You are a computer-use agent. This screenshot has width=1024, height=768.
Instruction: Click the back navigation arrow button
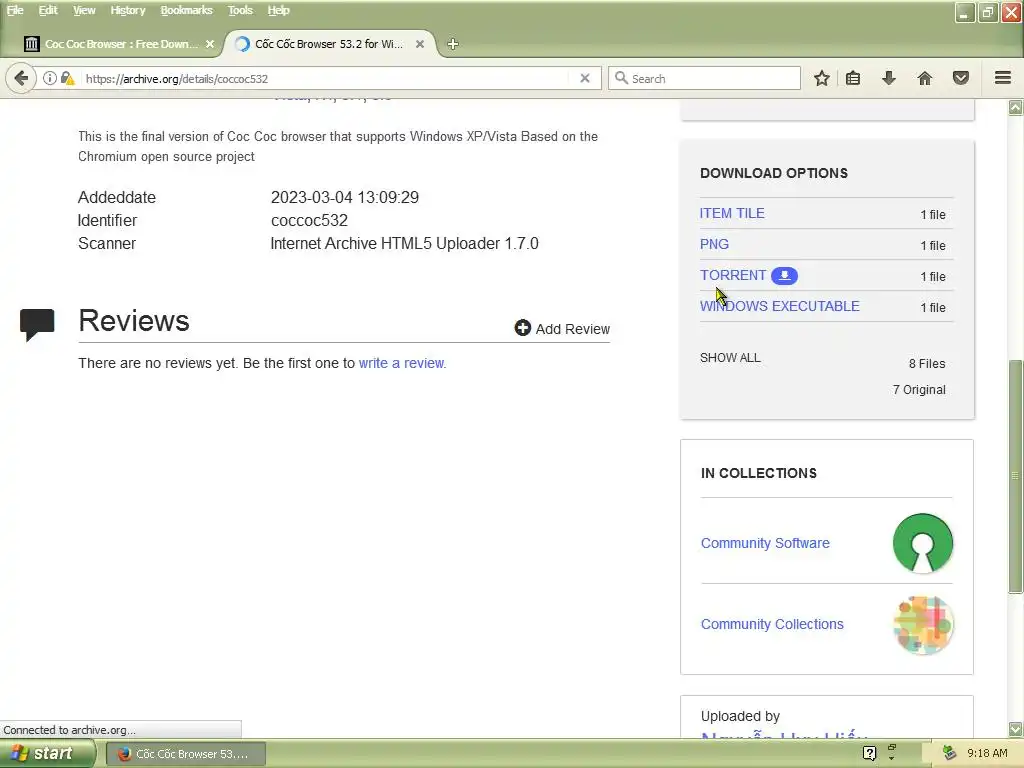tap(21, 78)
